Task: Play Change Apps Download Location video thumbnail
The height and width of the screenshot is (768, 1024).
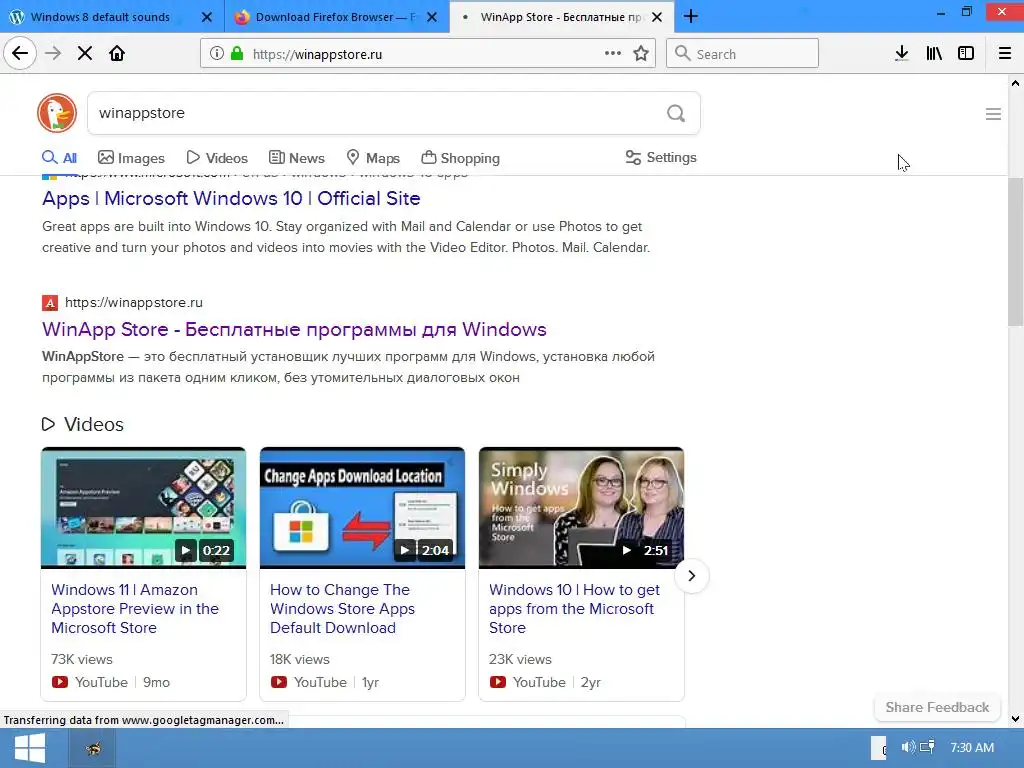Action: pos(362,507)
